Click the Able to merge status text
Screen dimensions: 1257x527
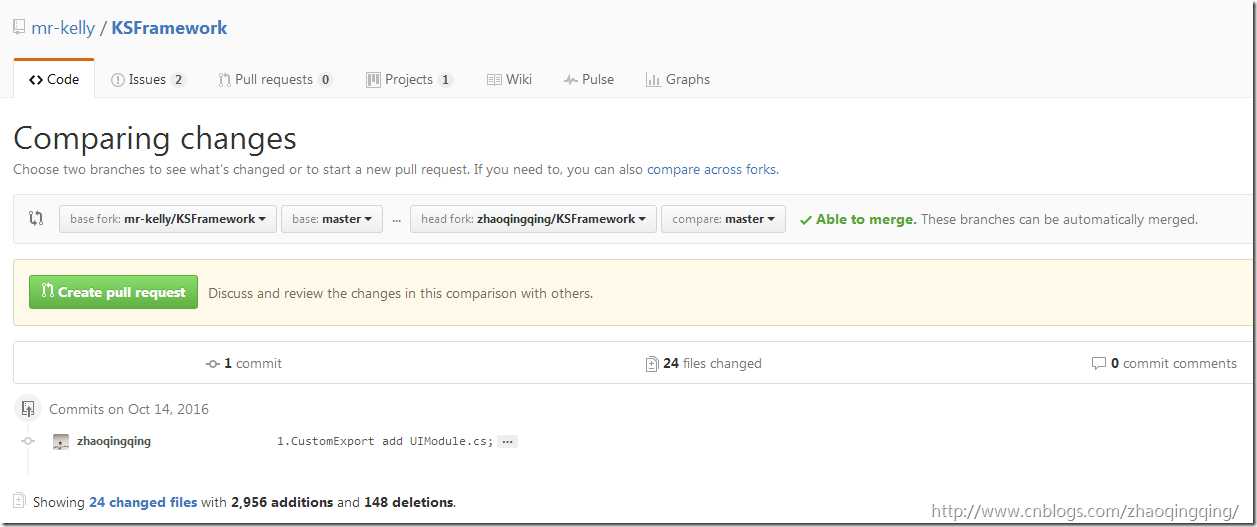pos(866,219)
